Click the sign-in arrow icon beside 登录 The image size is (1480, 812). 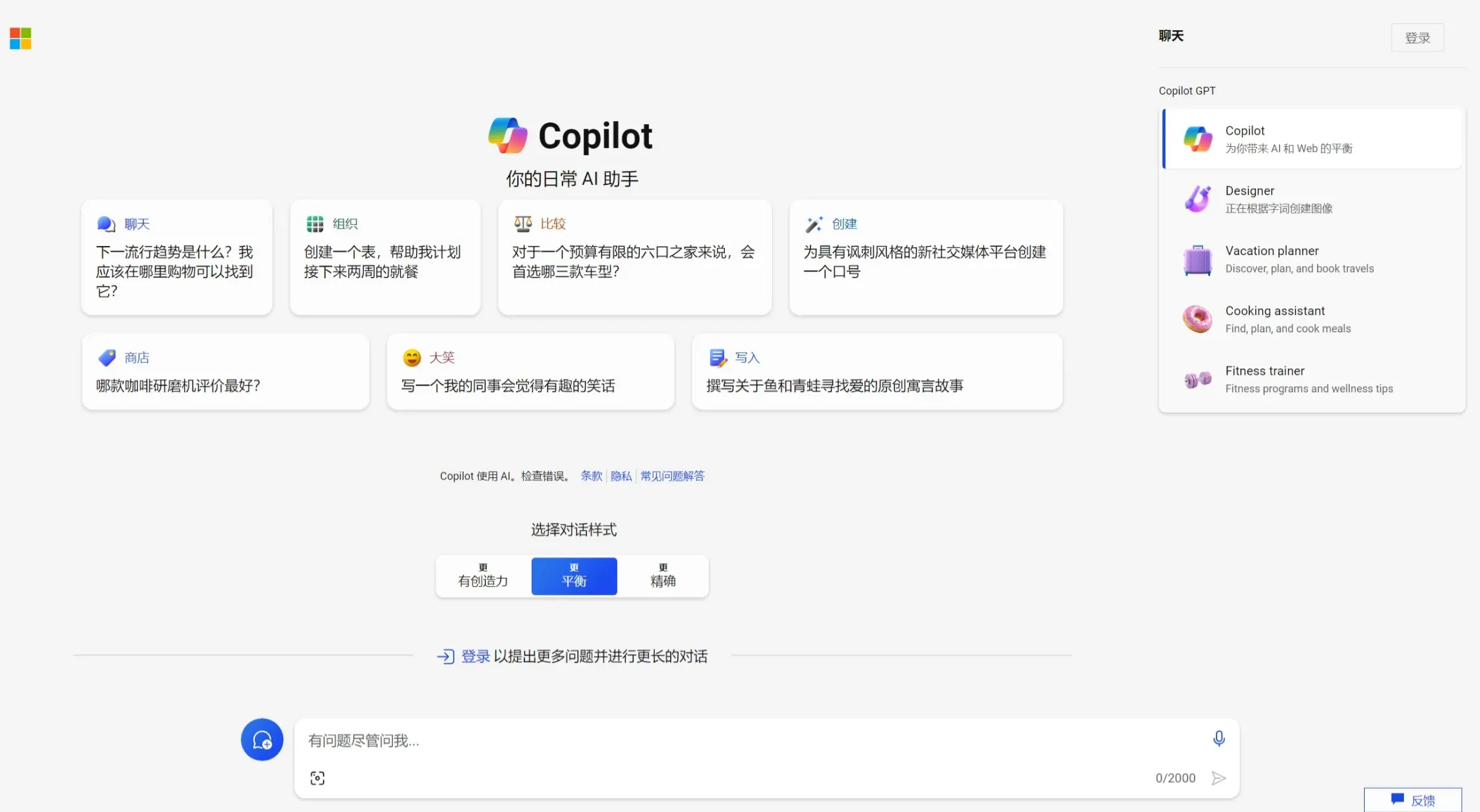click(446, 656)
